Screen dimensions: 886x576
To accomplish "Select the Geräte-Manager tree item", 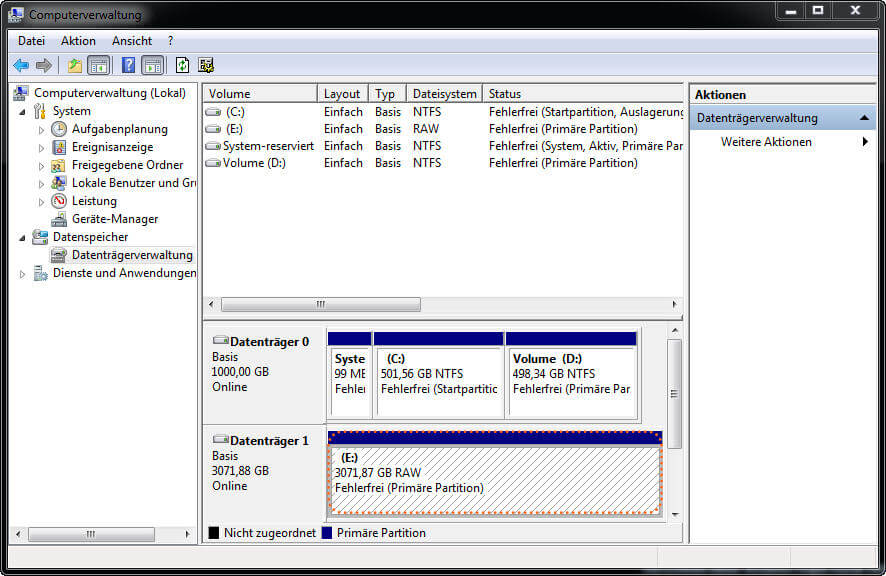I will point(114,219).
